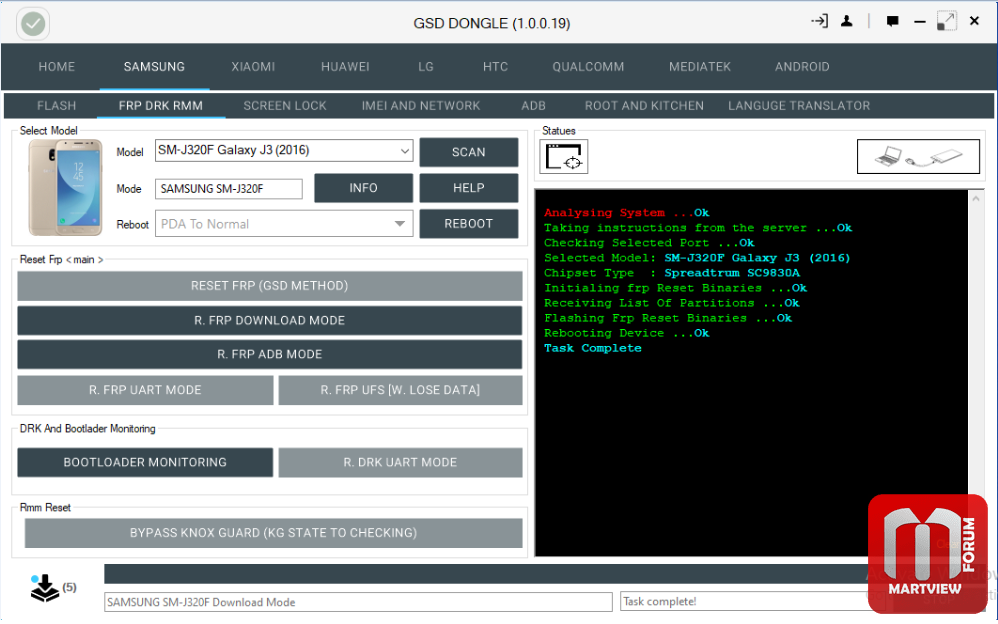Switch to the ANDROID tab
This screenshot has height=624, width=998.
click(x=802, y=67)
